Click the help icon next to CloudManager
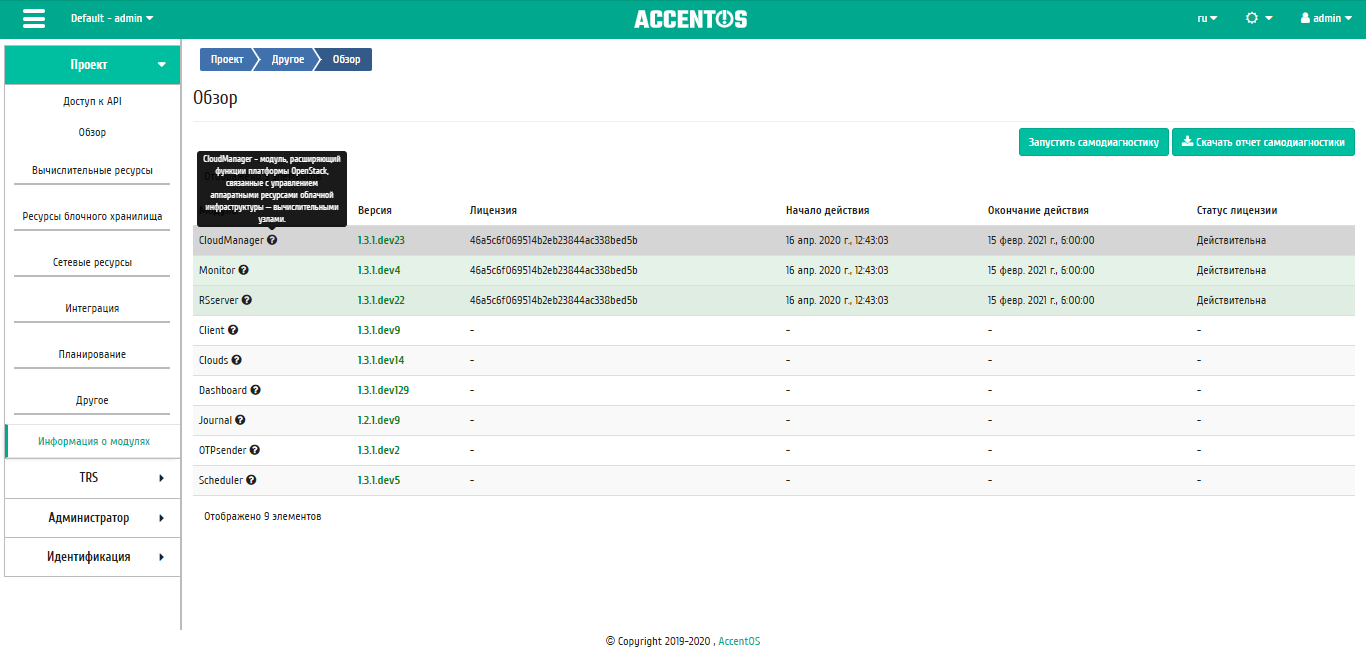 click(272, 240)
